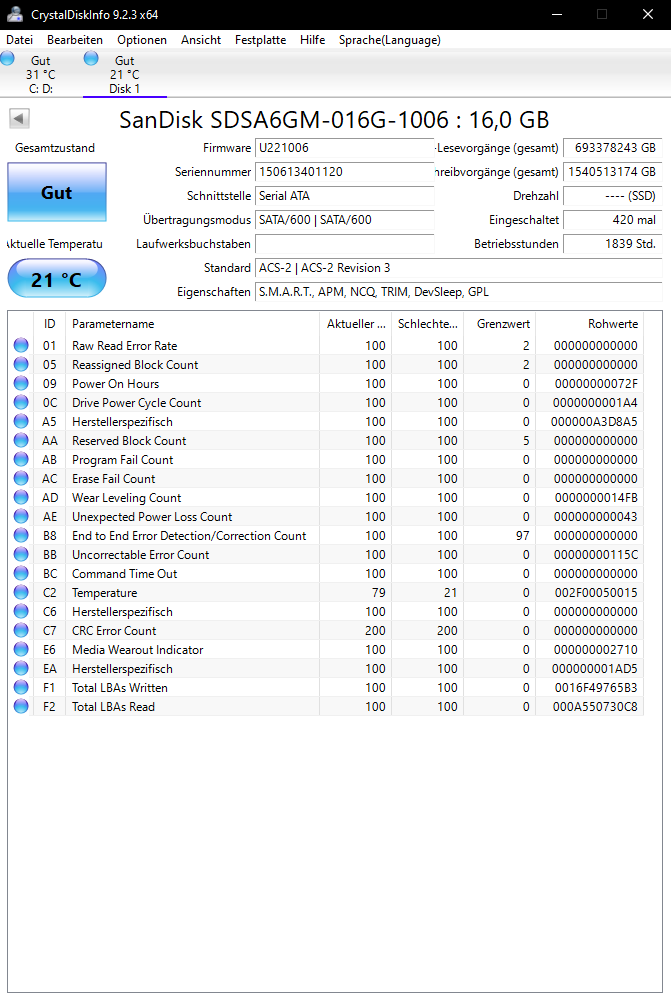
Task: Click status icon of Temperature attribute row
Action: pyautogui.click(x=21, y=592)
